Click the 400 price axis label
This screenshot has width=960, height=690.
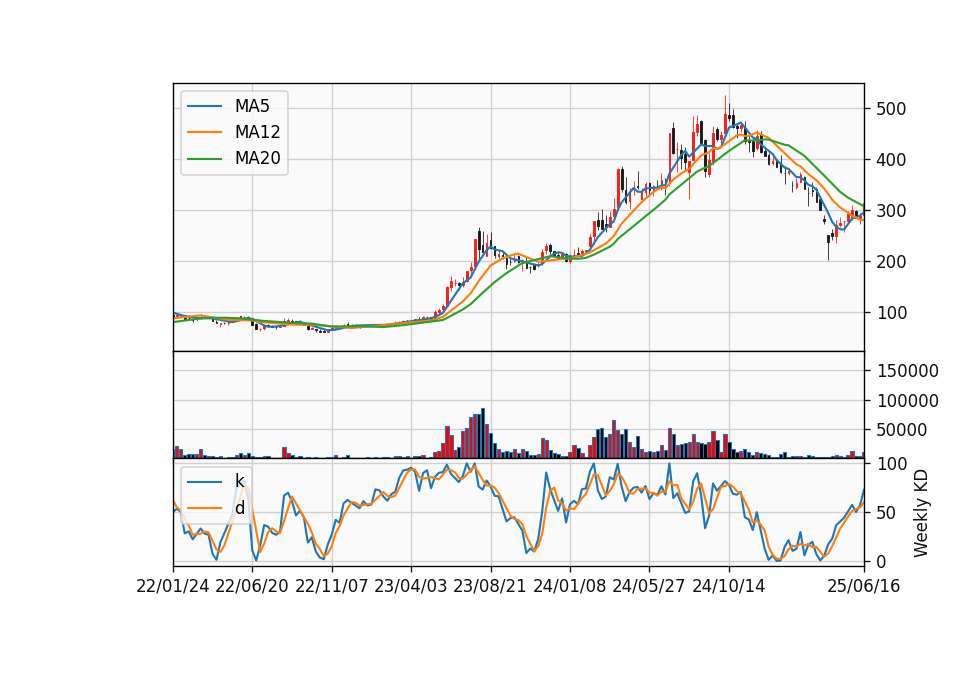(x=891, y=160)
